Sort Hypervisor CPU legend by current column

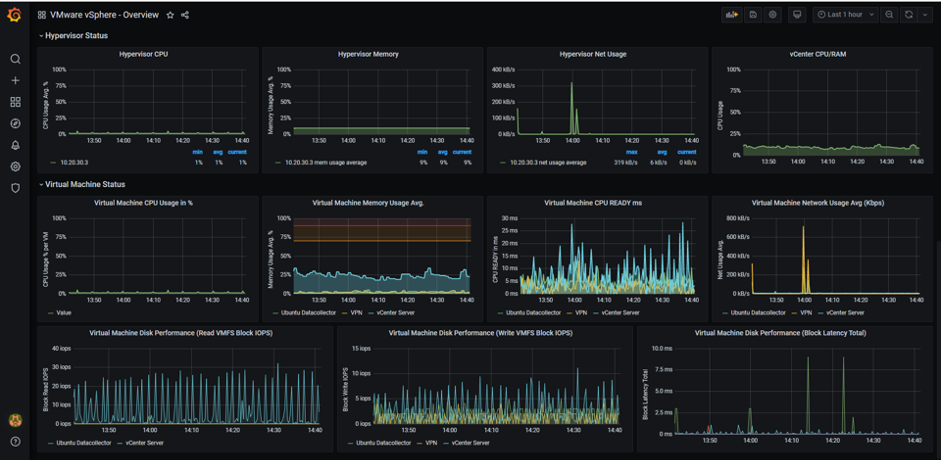(x=237, y=152)
